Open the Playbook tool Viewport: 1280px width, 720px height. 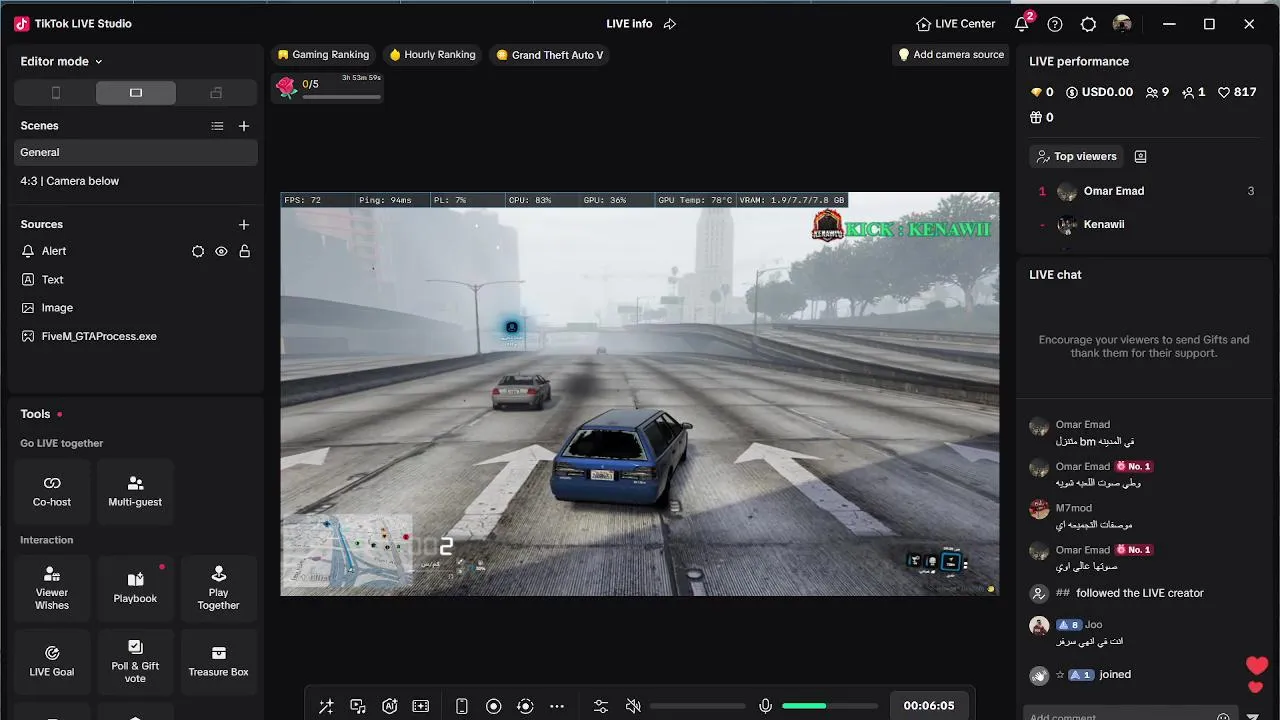click(x=135, y=588)
